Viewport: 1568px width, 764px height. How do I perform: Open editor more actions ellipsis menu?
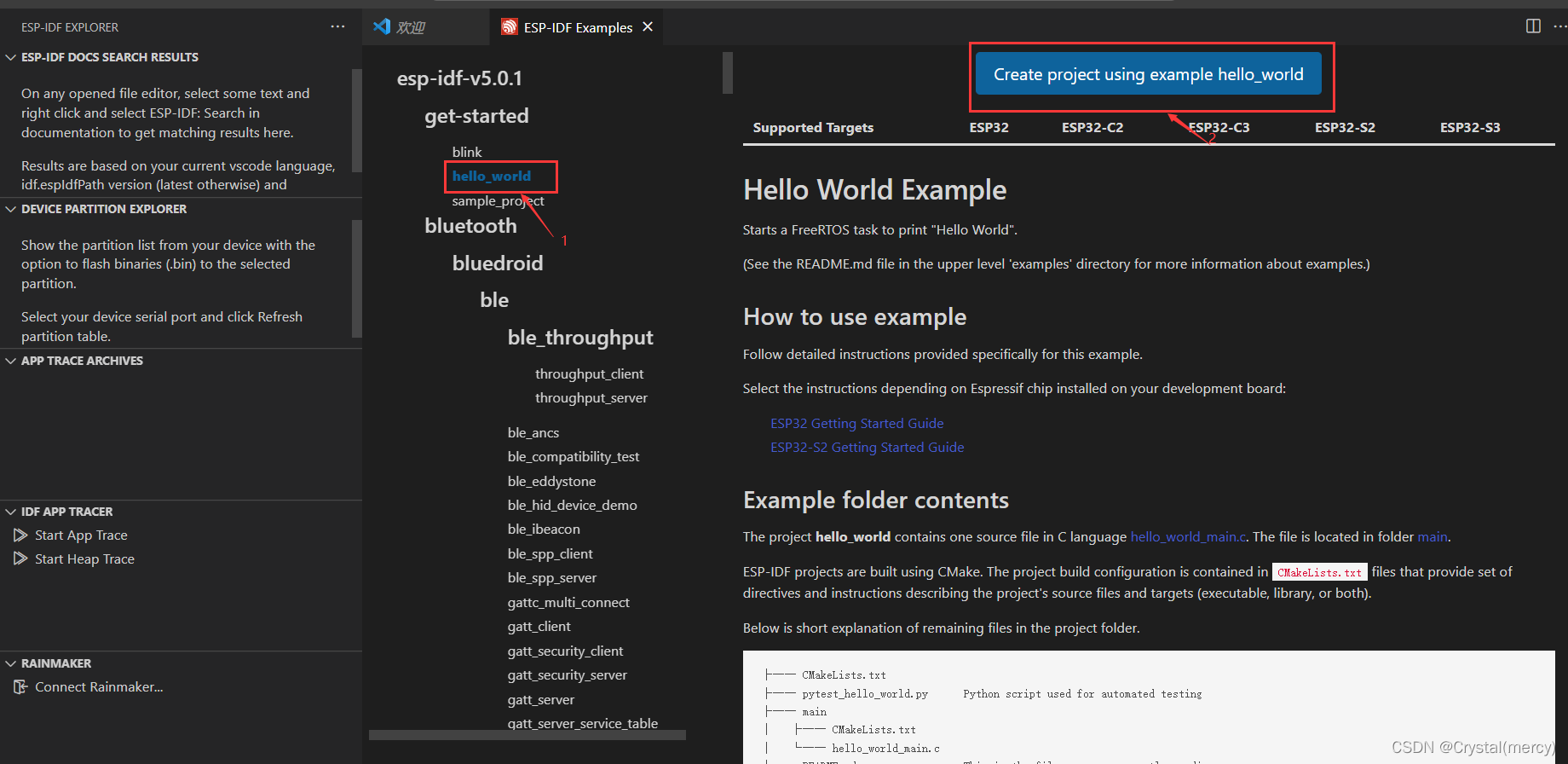point(1559,26)
